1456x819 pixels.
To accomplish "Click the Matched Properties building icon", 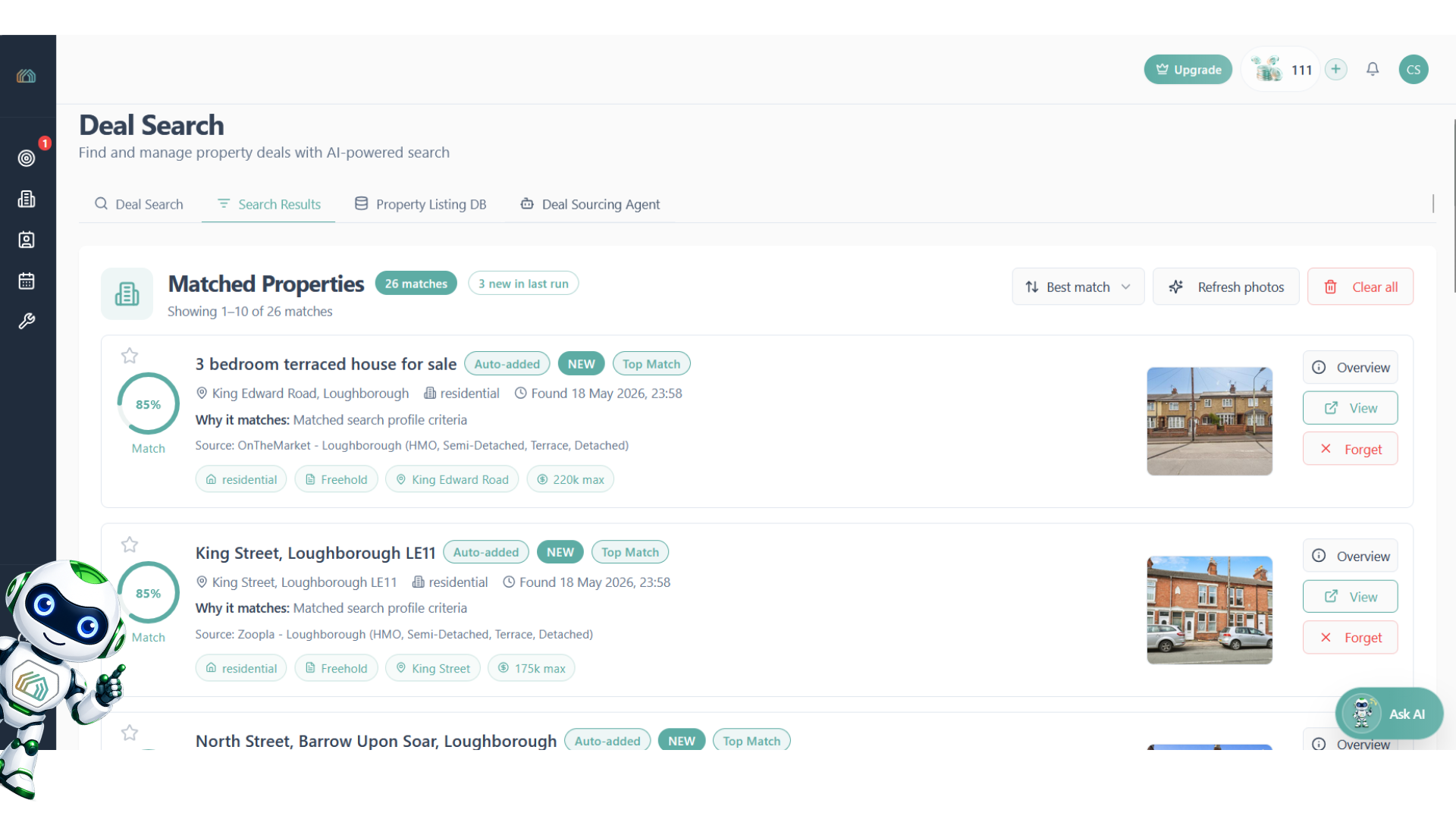I will point(127,293).
